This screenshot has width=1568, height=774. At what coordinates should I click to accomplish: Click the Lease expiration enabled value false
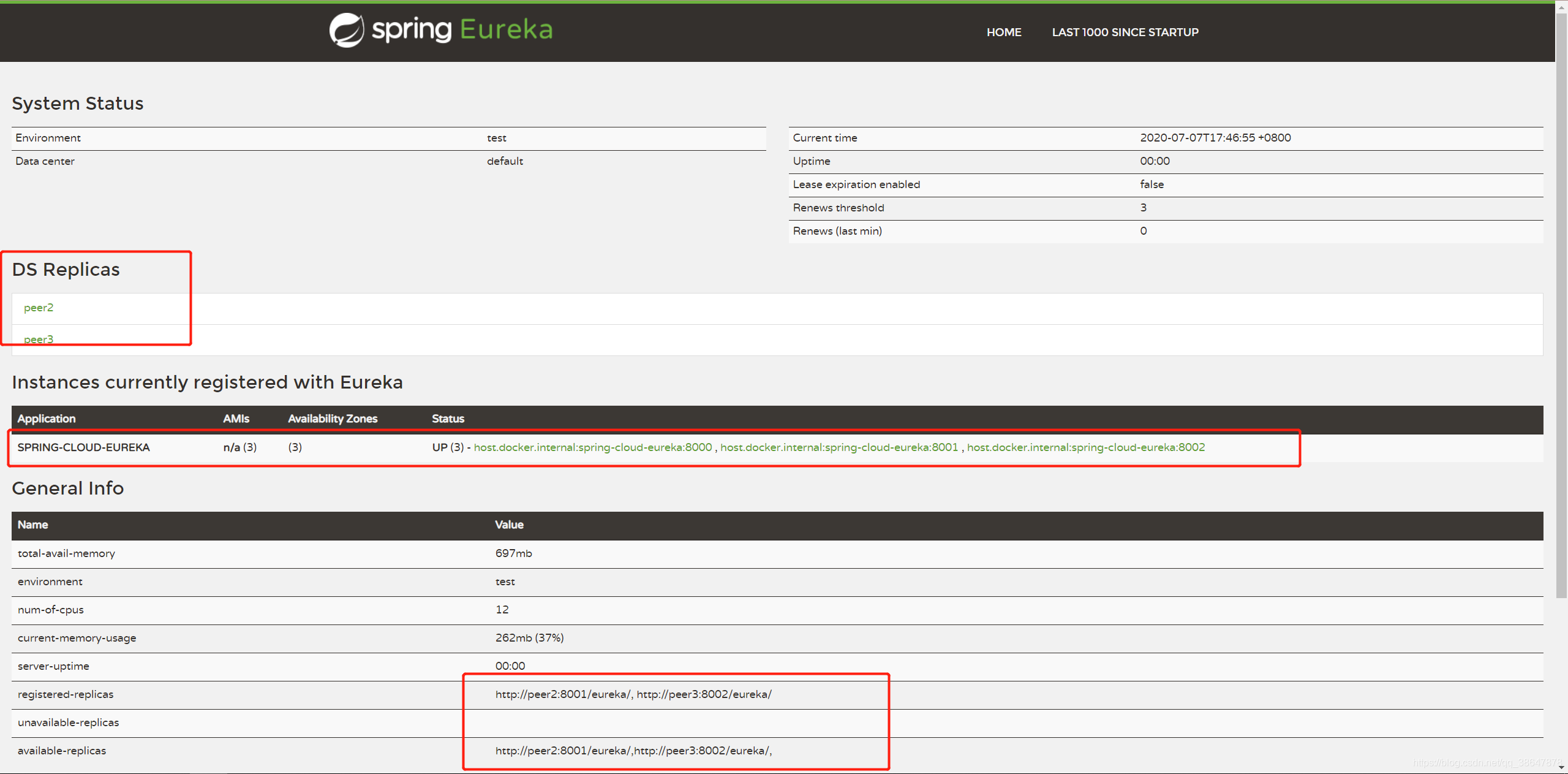pos(1151,184)
